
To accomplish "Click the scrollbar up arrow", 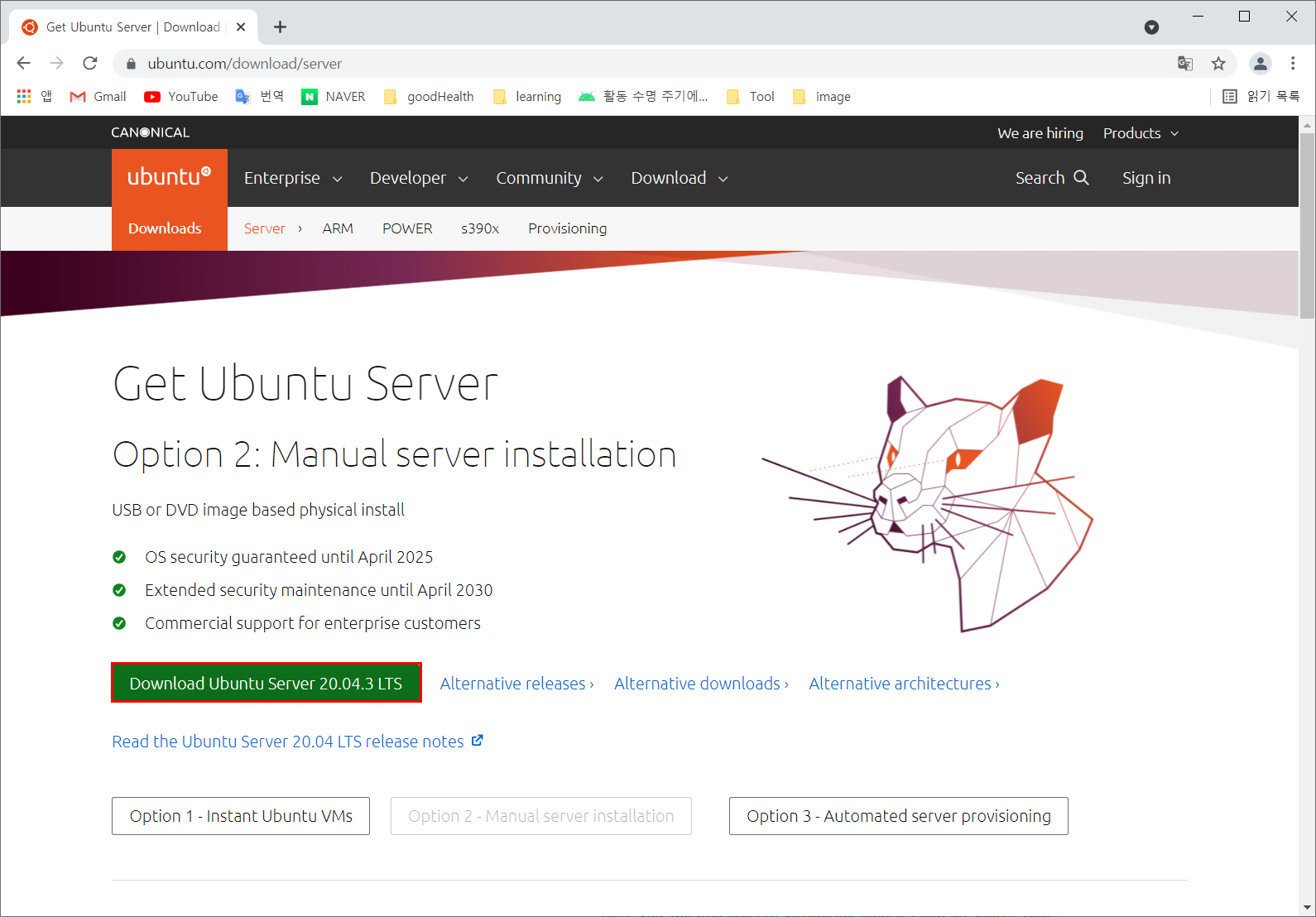I will point(1307,125).
